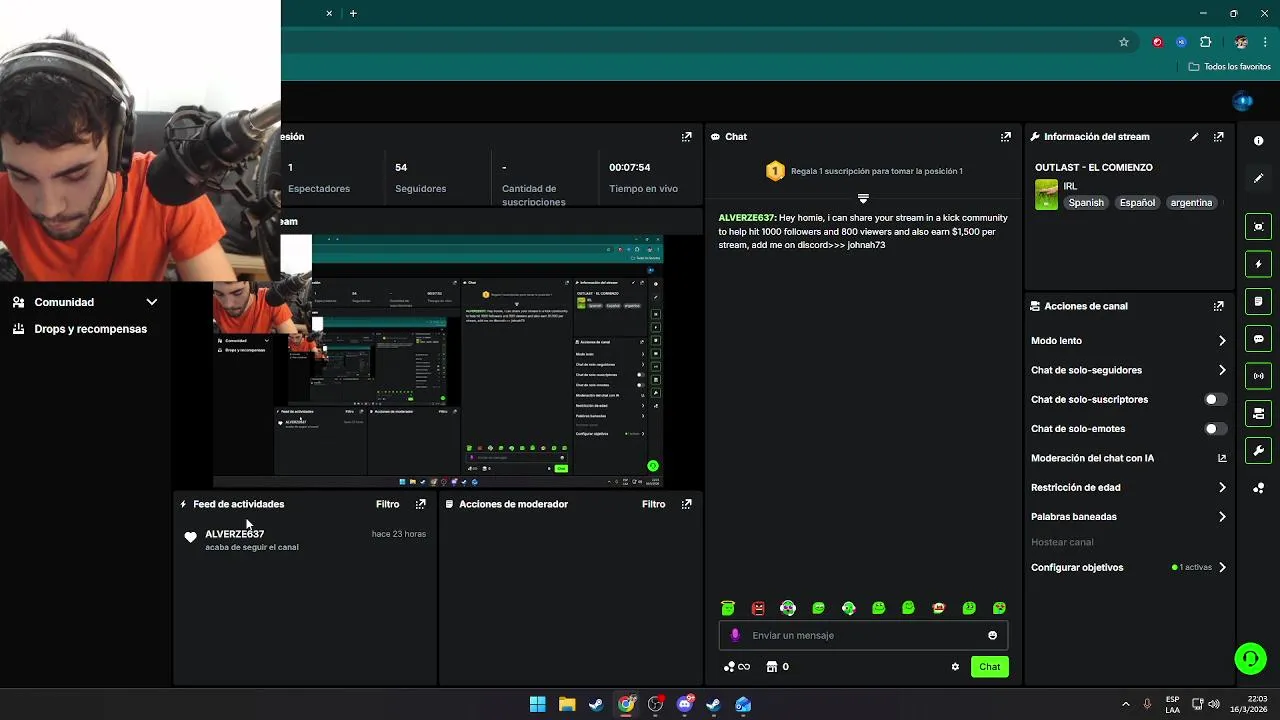Pop out the Feed de actividades panel
The image size is (1280, 720).
click(x=420, y=504)
